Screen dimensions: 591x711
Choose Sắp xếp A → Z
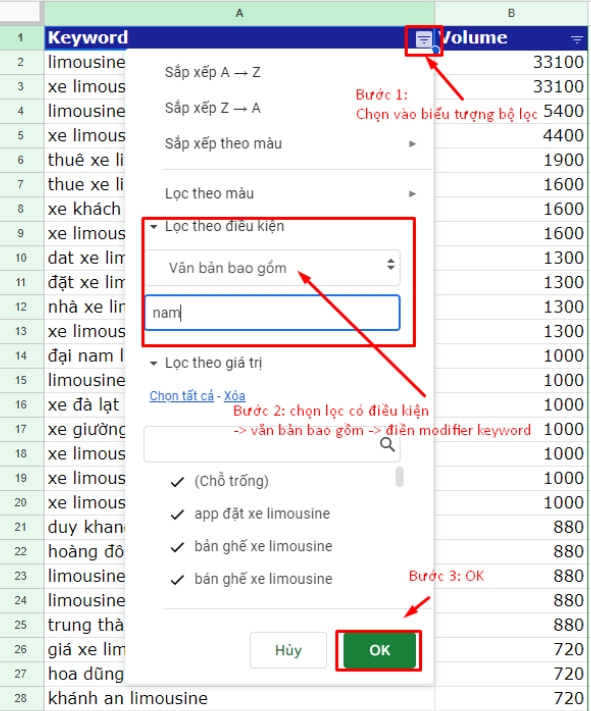click(x=212, y=72)
